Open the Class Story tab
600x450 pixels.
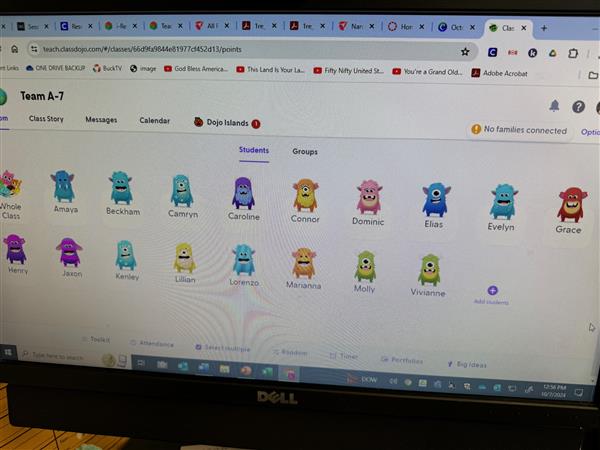click(46, 119)
